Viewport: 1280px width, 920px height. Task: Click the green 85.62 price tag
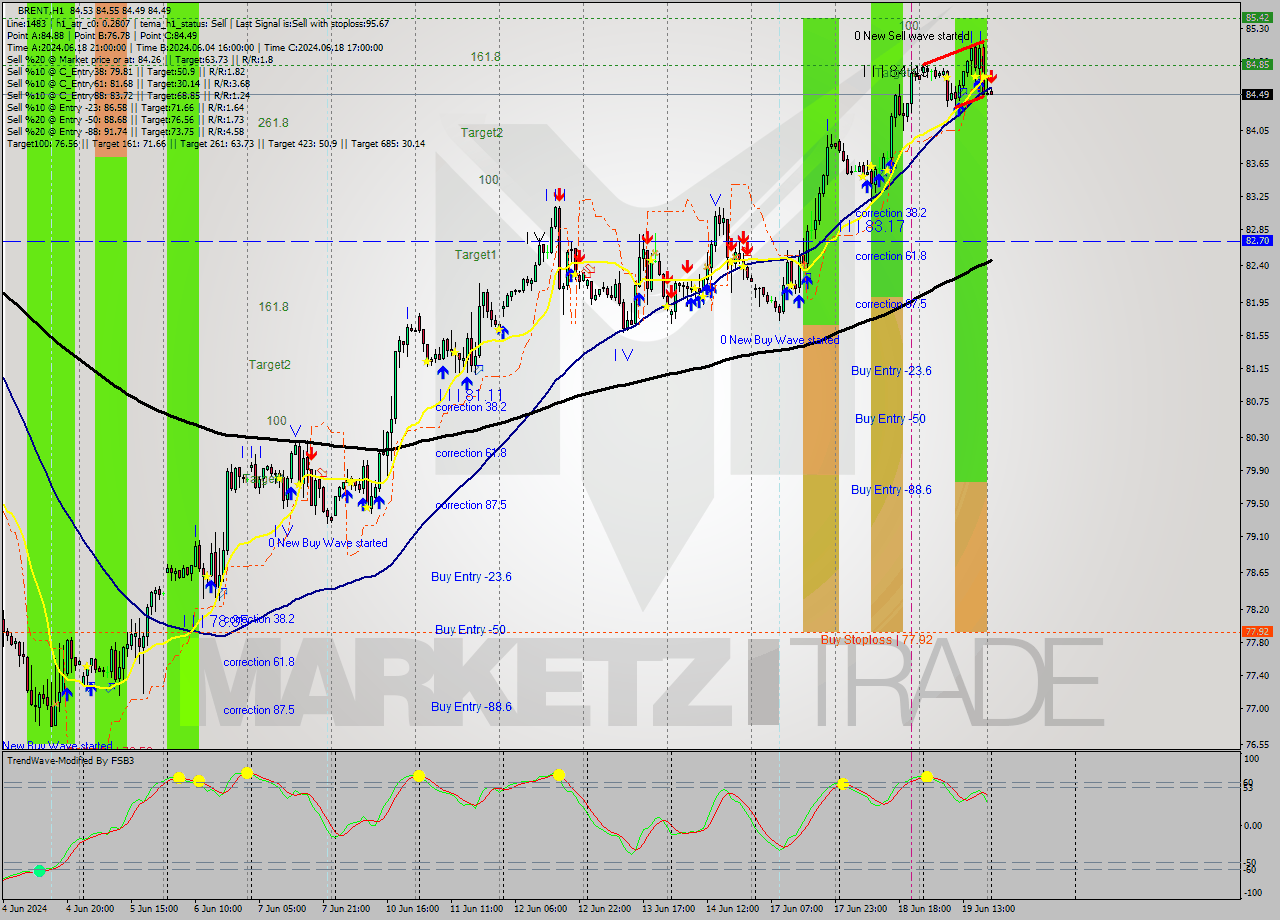tap(1256, 17)
